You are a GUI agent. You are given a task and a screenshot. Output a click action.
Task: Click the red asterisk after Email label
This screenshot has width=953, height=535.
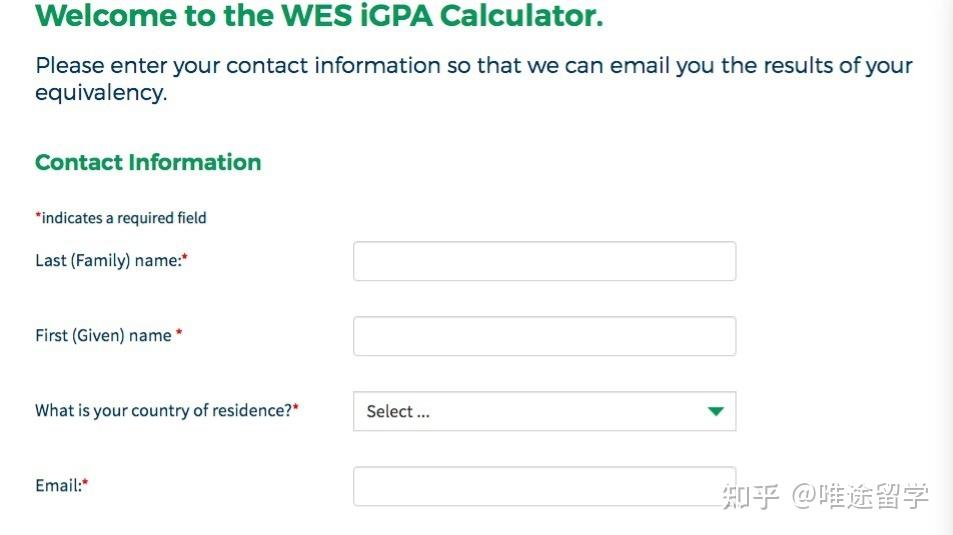click(x=86, y=484)
